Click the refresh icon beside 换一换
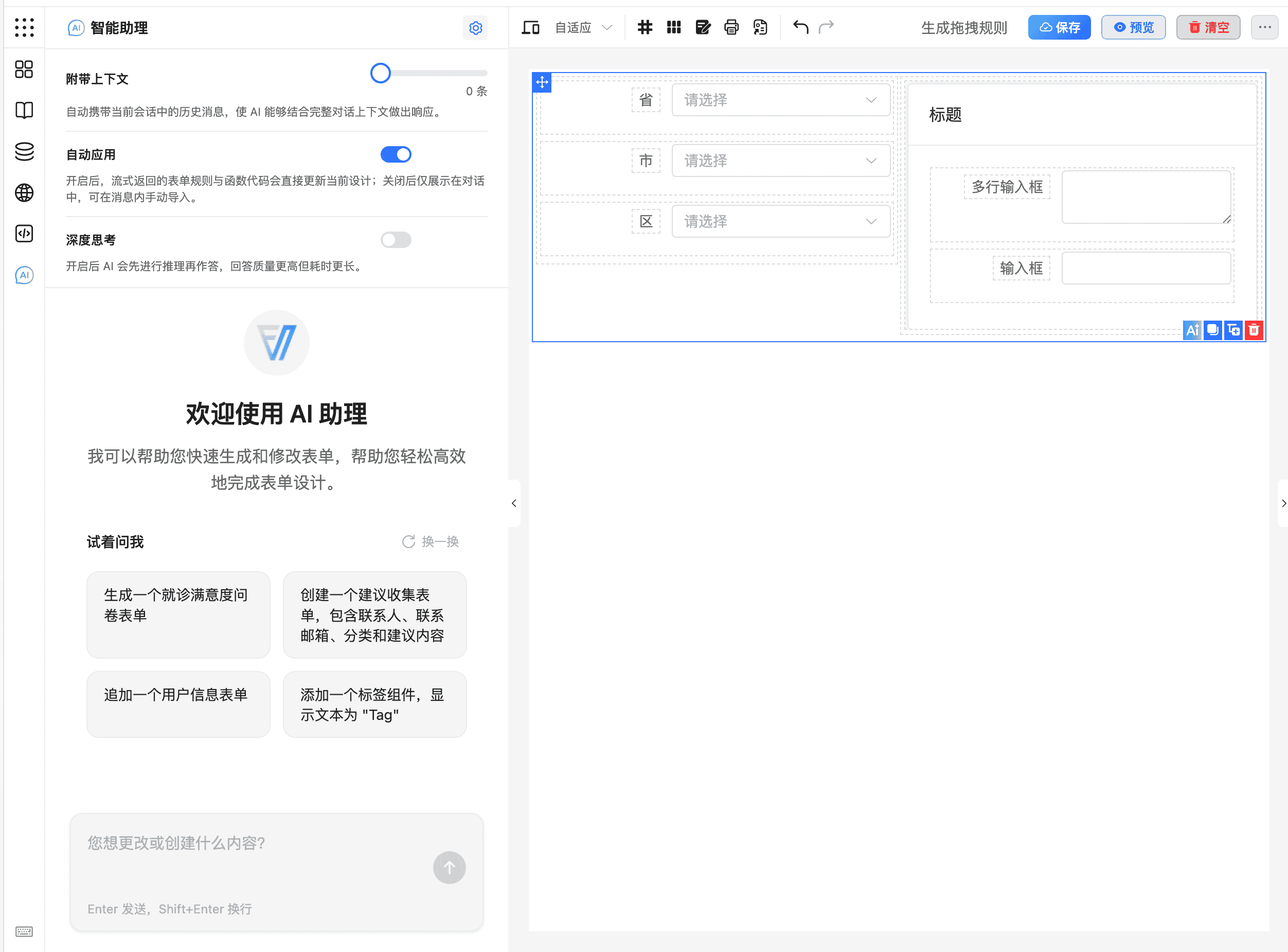 [408, 542]
